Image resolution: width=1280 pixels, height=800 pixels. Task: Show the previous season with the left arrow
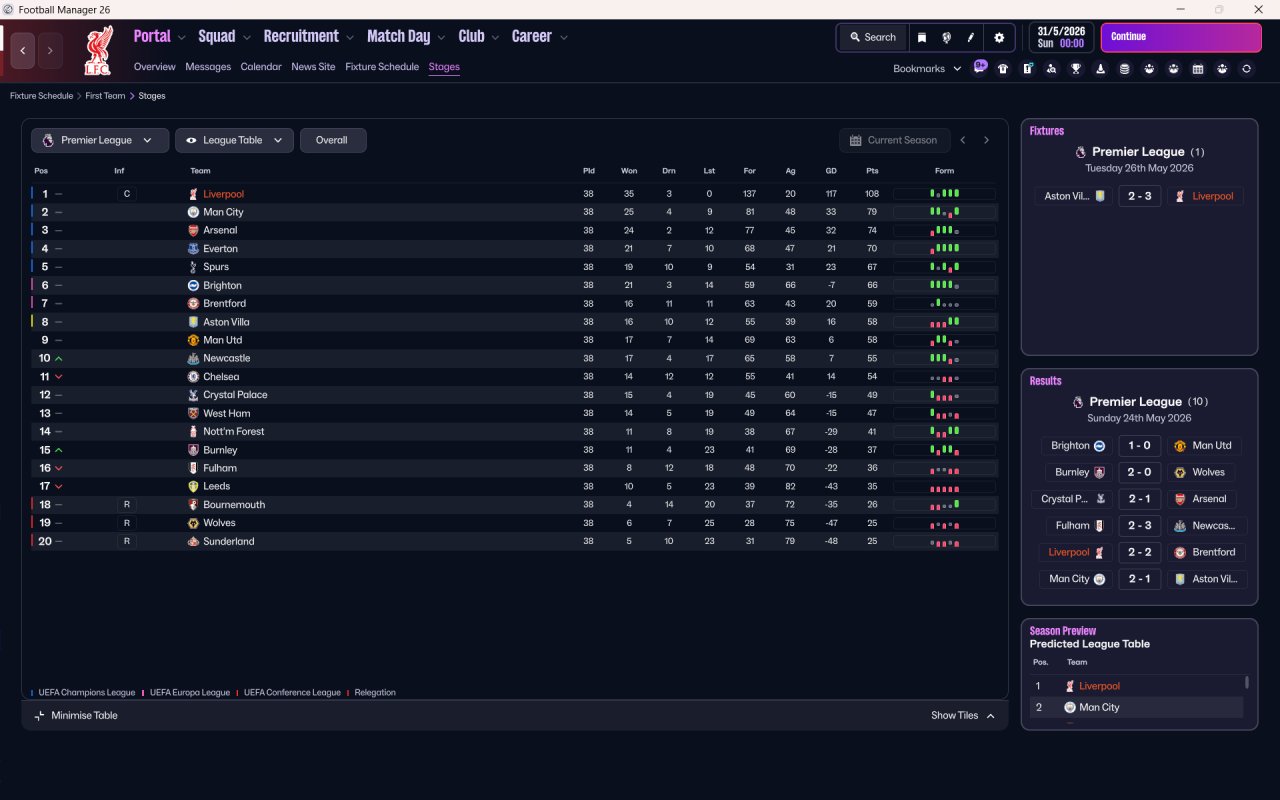click(963, 140)
